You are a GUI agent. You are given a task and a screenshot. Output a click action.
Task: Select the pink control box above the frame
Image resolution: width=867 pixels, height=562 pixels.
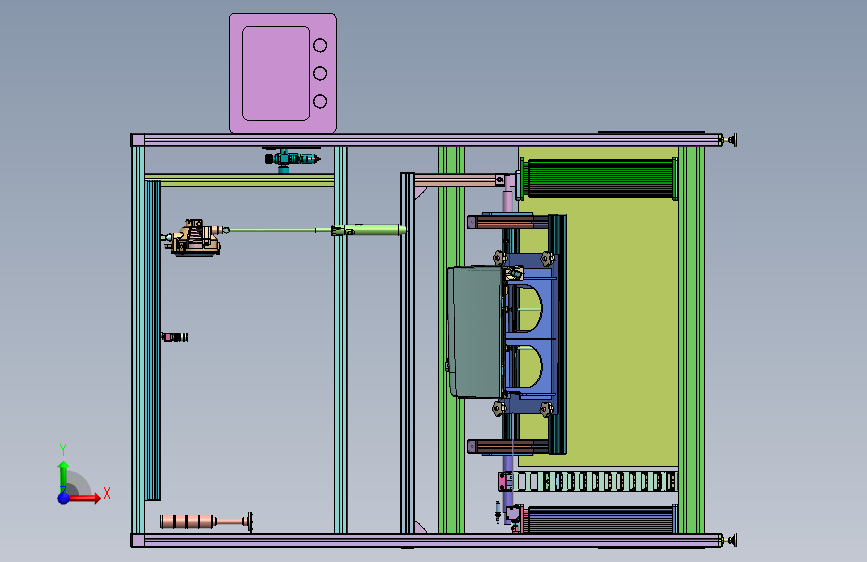click(283, 73)
